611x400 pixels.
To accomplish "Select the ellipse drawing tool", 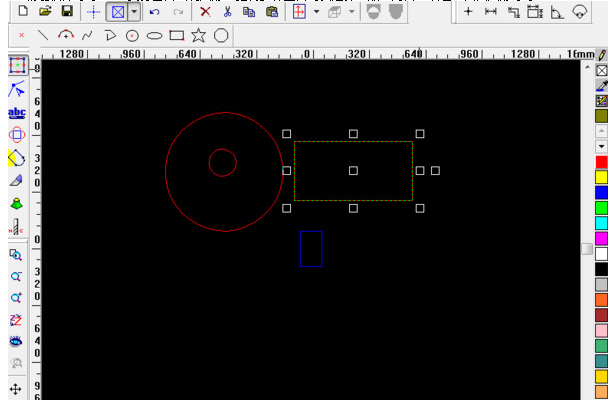I will [x=154, y=35].
